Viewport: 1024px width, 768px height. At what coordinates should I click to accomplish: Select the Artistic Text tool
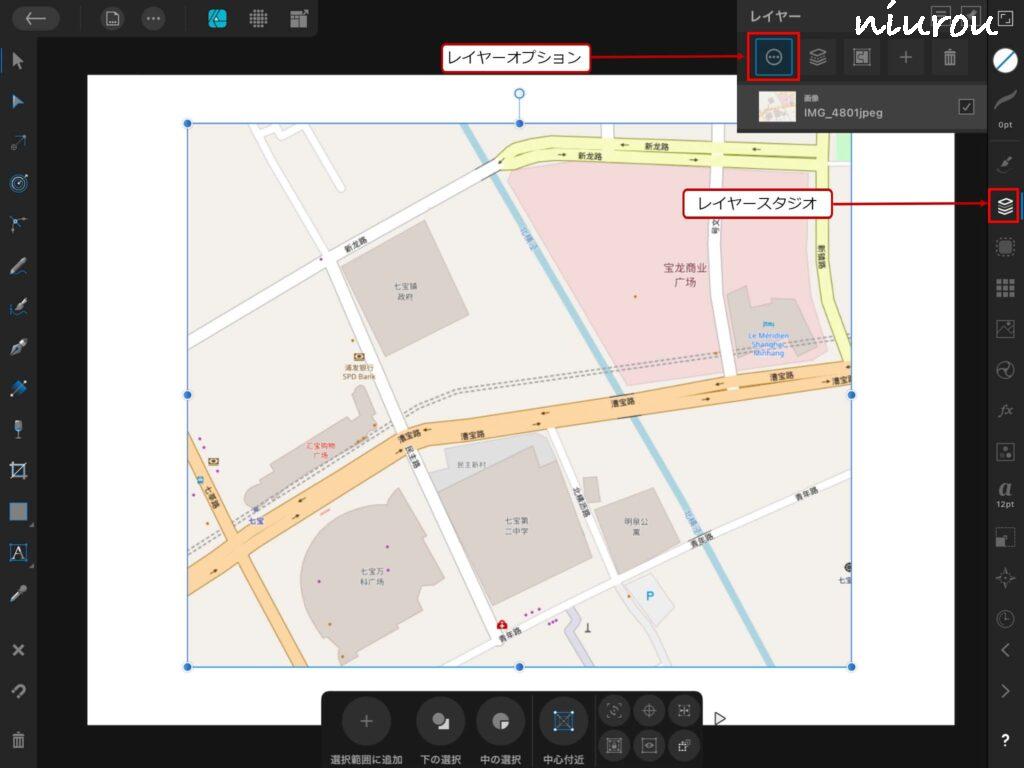tap(18, 552)
